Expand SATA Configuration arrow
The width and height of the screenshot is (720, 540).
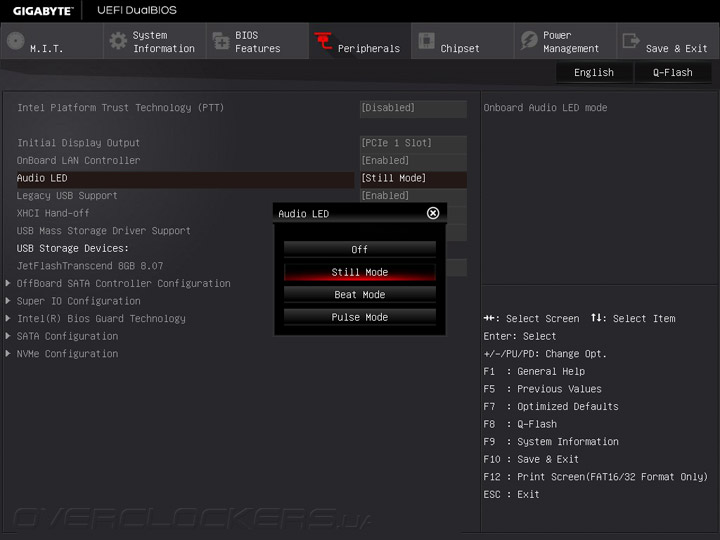[x=8, y=336]
